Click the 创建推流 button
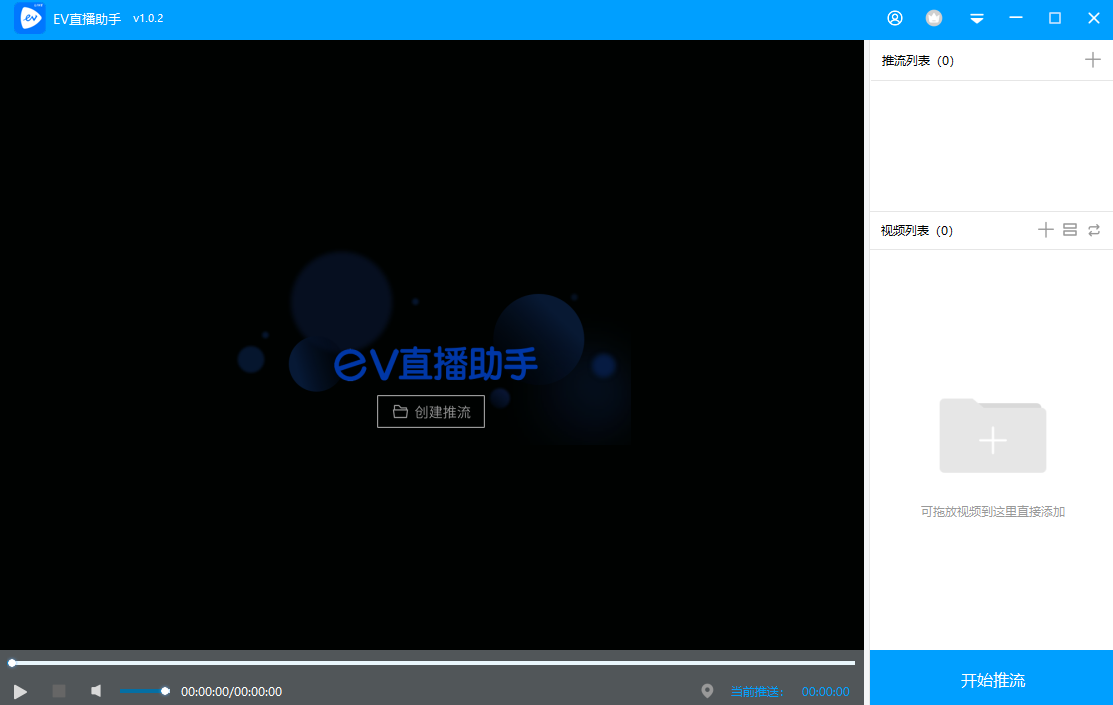Viewport: 1113px width, 705px height. [431, 412]
